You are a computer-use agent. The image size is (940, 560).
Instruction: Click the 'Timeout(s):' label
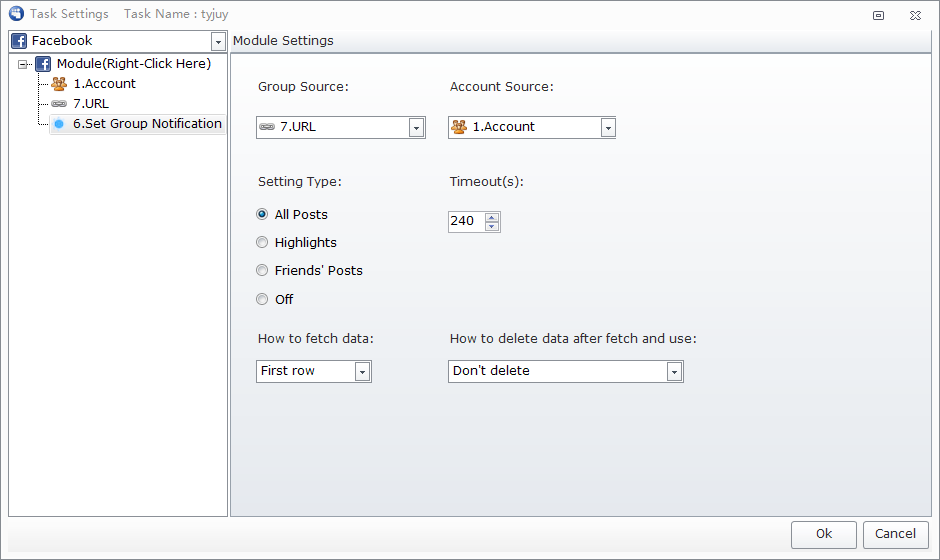tap(487, 182)
